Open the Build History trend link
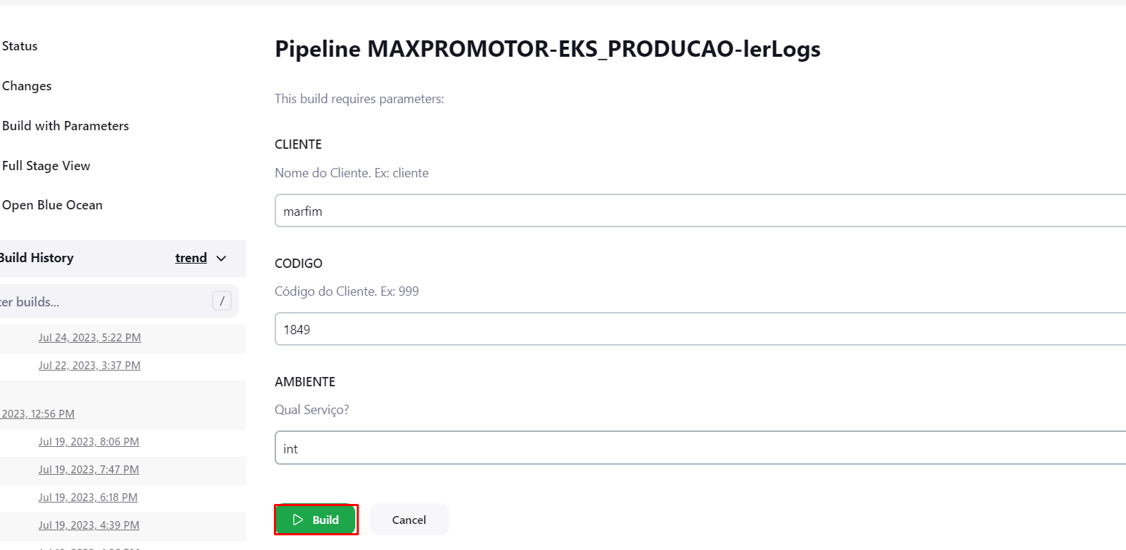The image size is (1126, 550). (x=191, y=258)
